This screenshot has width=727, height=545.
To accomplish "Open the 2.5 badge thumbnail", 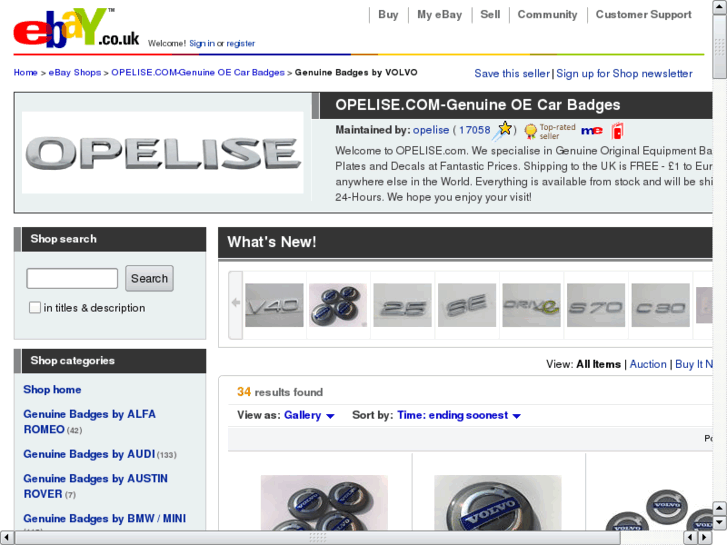I will (x=402, y=305).
